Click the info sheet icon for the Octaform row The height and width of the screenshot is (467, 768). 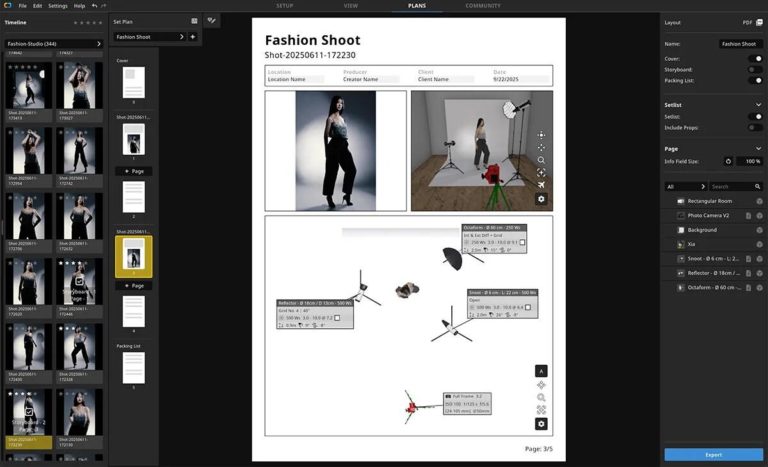tap(748, 288)
